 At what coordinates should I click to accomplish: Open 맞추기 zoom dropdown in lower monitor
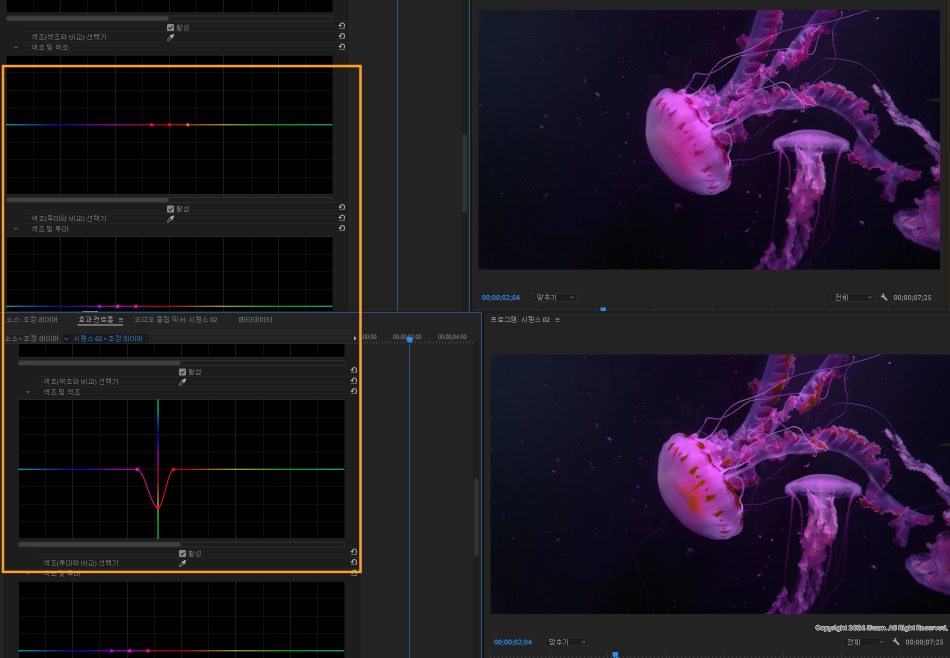[567, 642]
